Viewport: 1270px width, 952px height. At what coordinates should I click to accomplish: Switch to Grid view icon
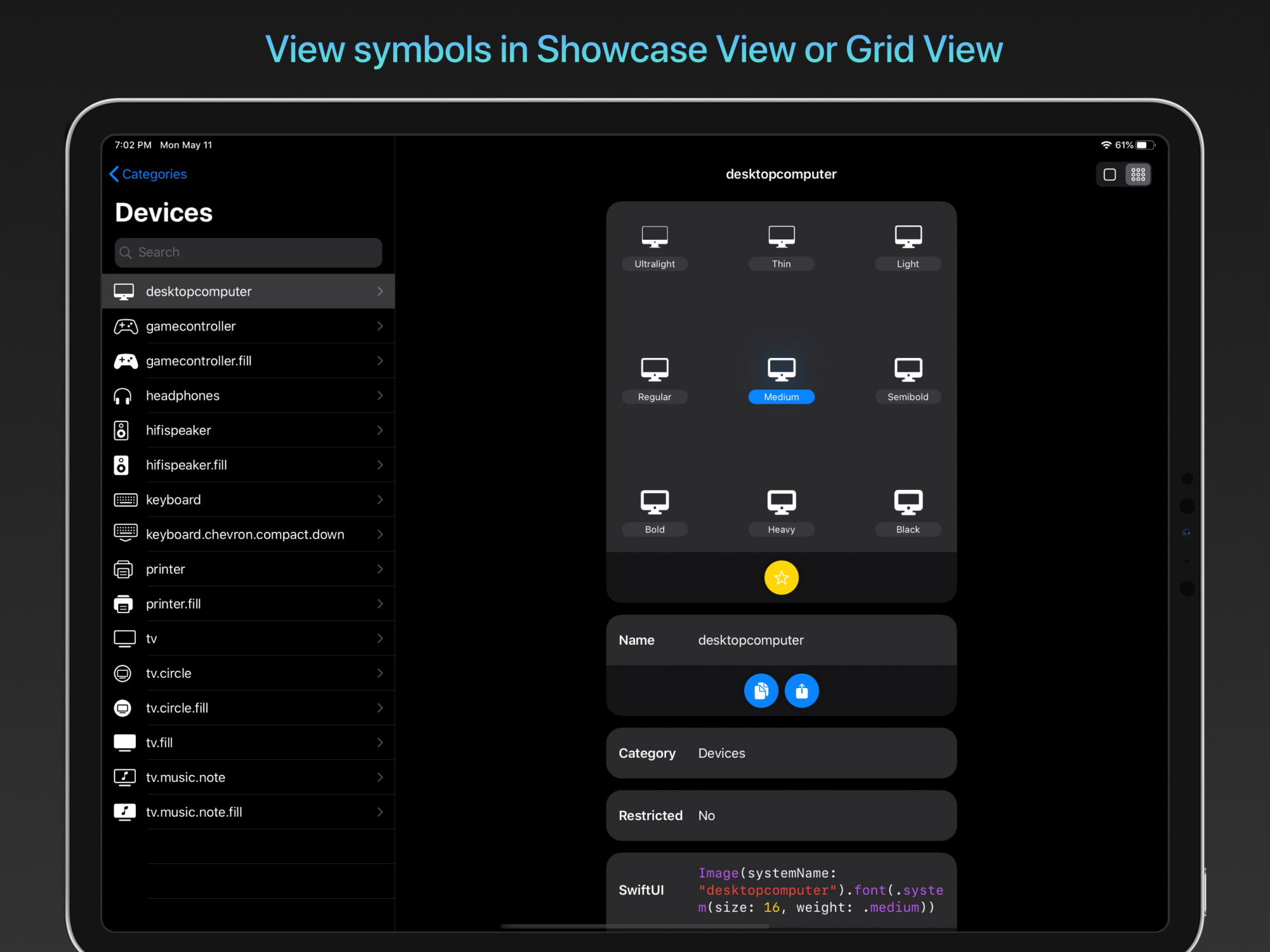(x=1138, y=175)
